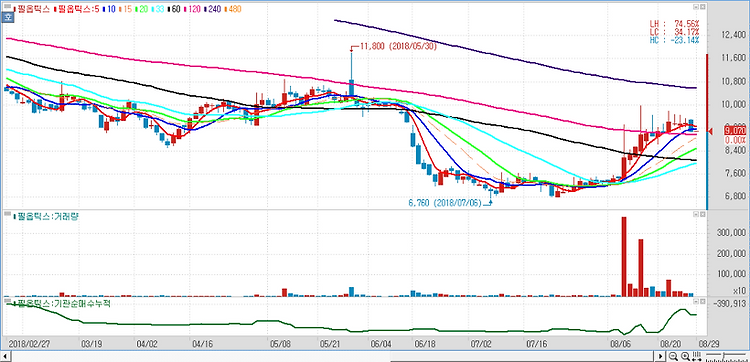Zoom in the chart with plus magnifier
750x362 pixels.
[x=685, y=356]
